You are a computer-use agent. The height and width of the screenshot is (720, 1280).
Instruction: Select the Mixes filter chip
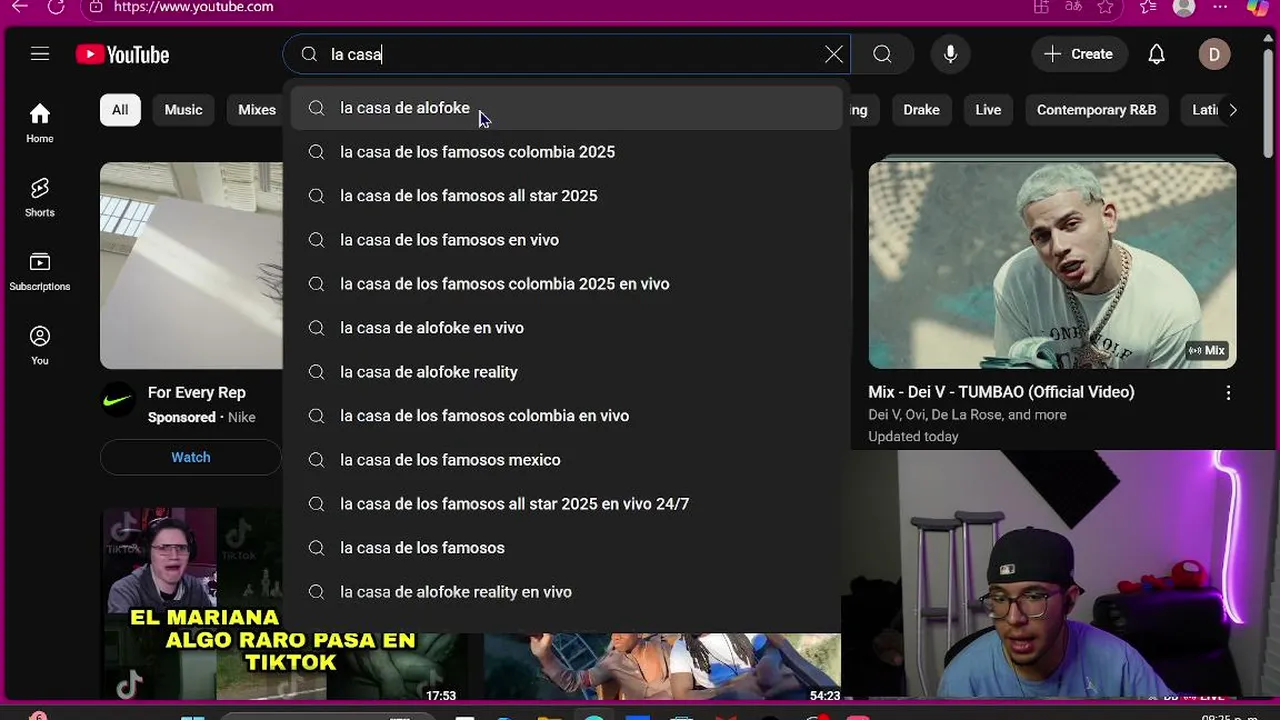257,110
